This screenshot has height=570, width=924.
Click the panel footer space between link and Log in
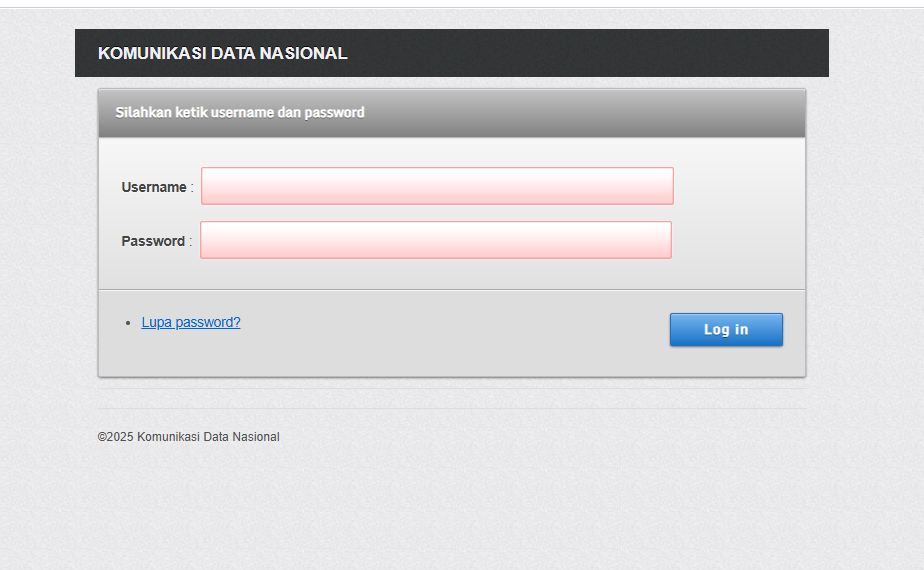450,330
